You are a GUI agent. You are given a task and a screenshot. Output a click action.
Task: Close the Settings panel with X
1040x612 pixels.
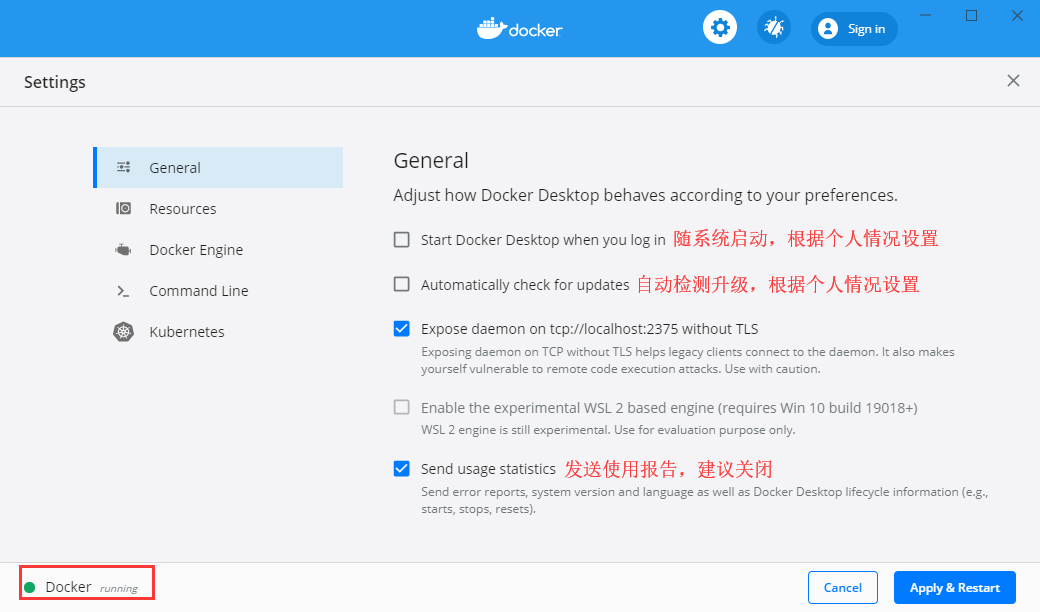click(x=1013, y=81)
